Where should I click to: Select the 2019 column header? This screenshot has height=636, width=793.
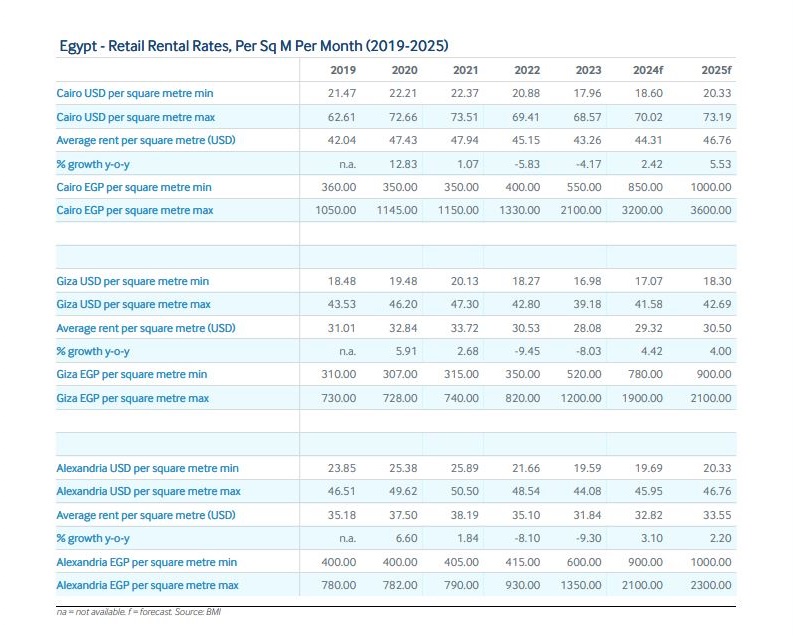coord(343,70)
